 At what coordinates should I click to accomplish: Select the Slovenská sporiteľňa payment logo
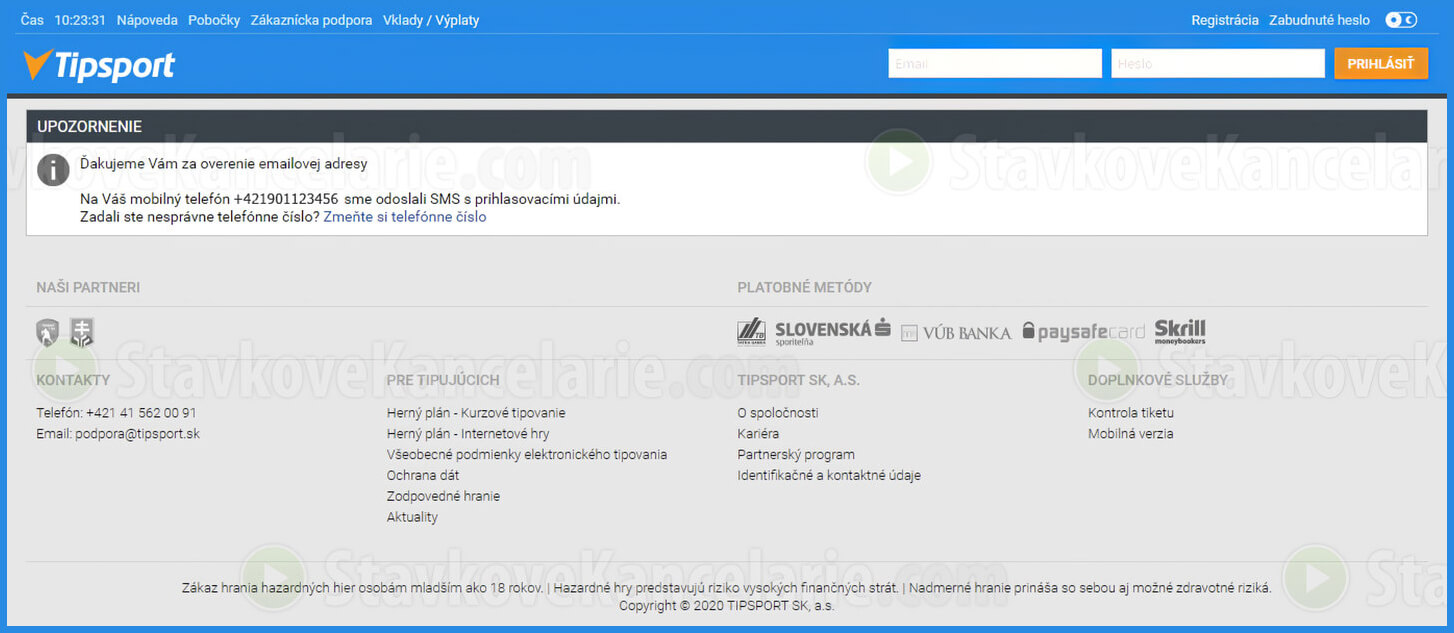(x=832, y=332)
